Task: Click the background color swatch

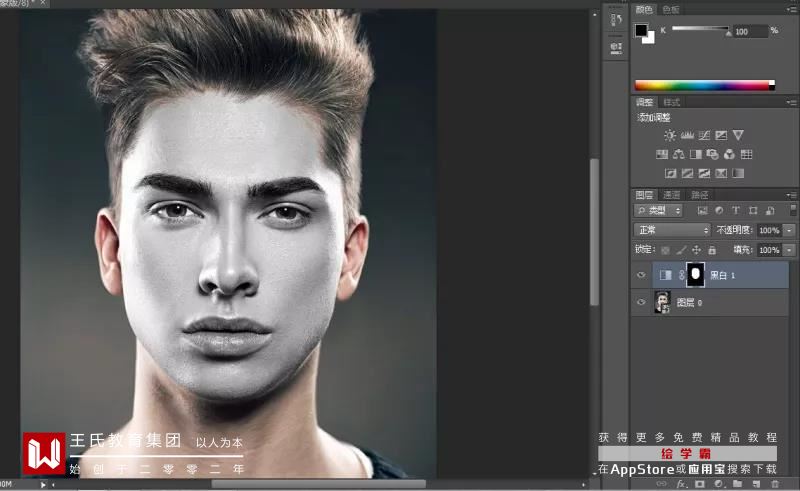Action: 649,39
